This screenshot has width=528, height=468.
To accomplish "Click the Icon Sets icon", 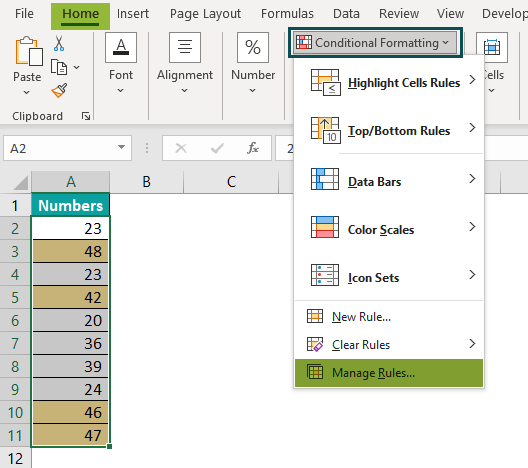I will click(x=325, y=275).
